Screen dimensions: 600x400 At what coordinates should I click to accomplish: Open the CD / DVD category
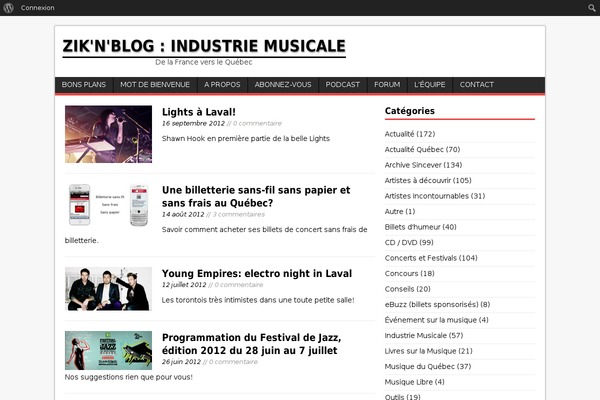(x=409, y=243)
